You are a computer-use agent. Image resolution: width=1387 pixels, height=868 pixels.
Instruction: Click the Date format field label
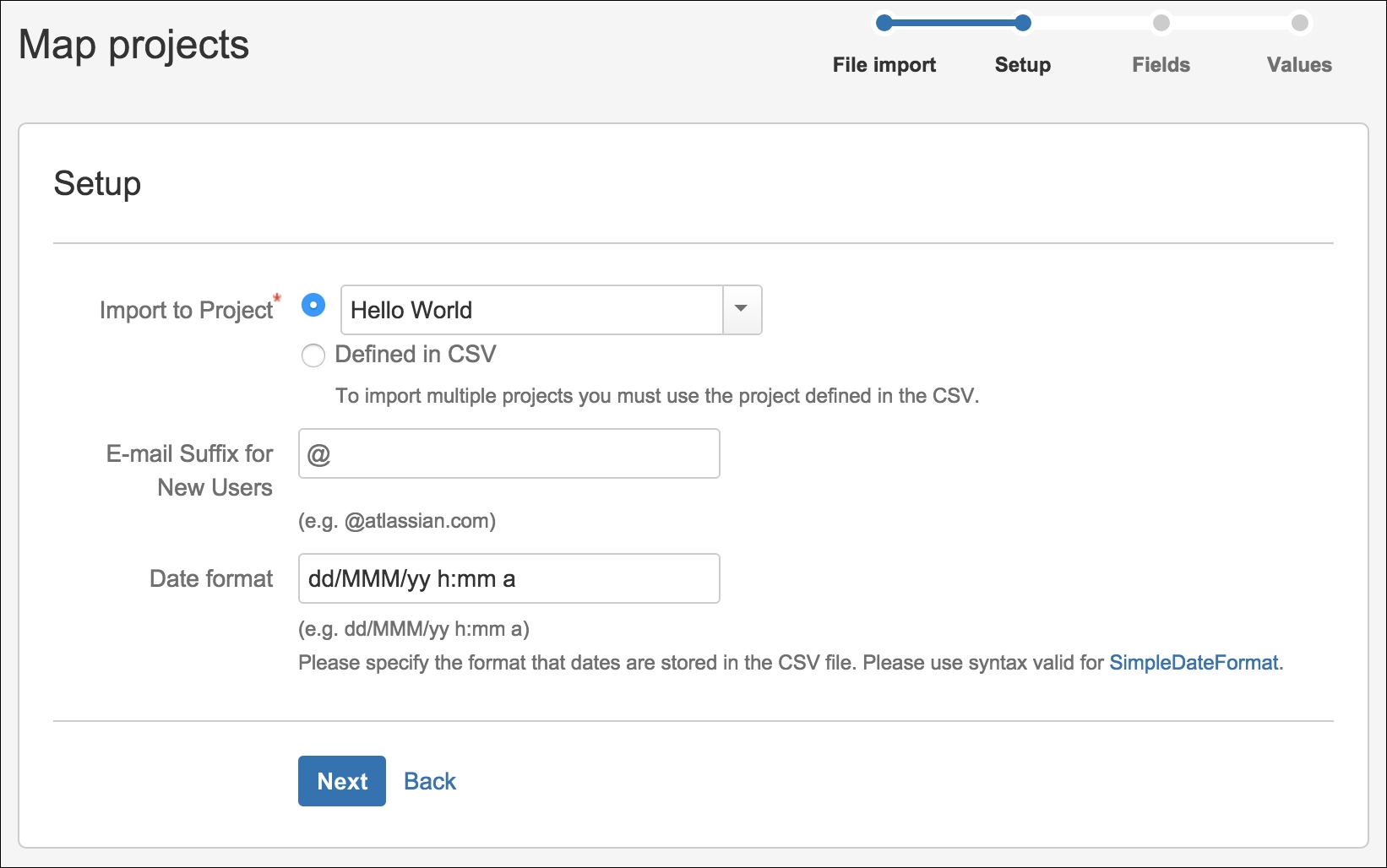tap(211, 578)
